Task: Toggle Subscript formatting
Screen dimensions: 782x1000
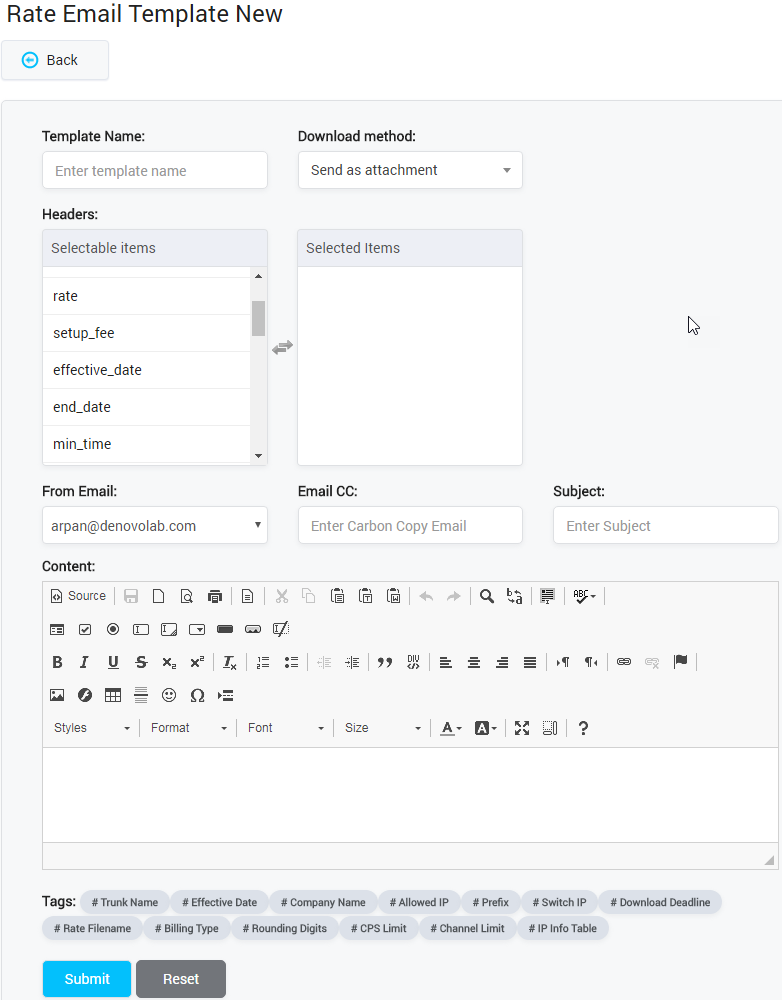Action: [x=169, y=662]
